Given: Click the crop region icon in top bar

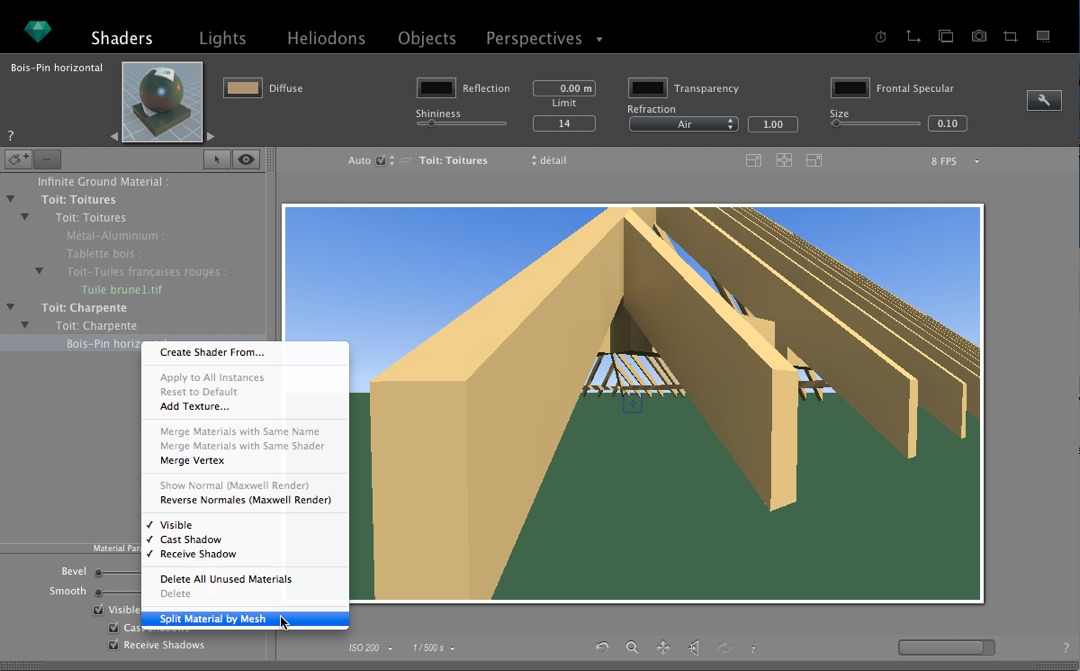Looking at the screenshot, I should pyautogui.click(x=1011, y=37).
